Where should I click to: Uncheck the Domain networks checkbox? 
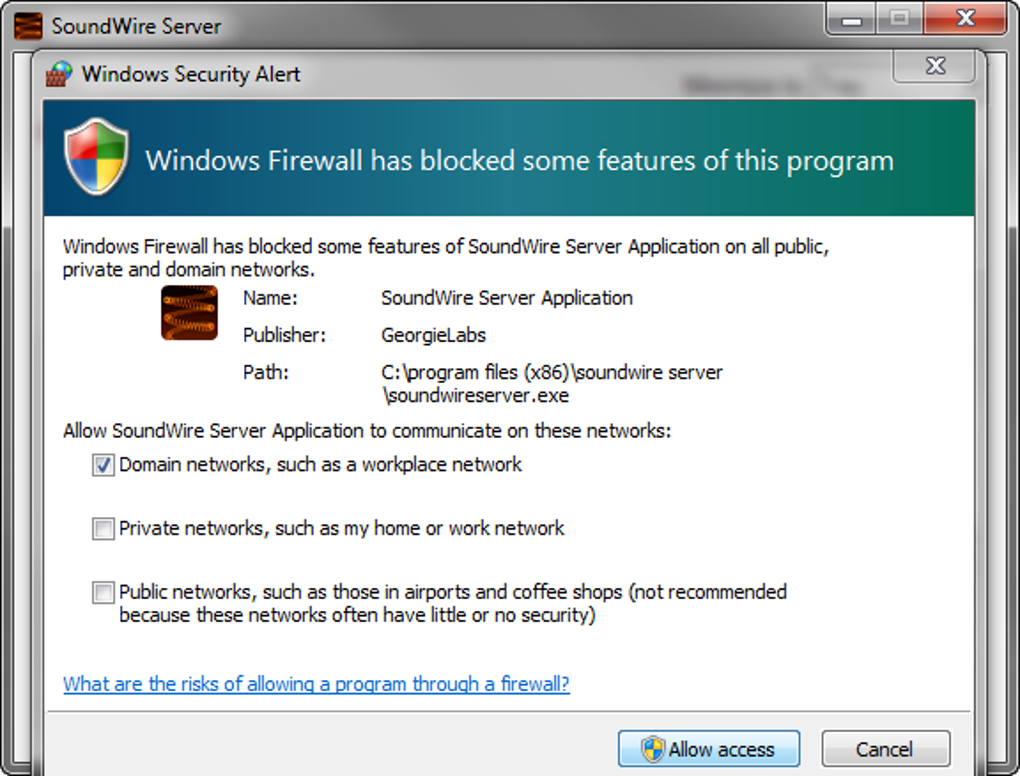tap(103, 466)
